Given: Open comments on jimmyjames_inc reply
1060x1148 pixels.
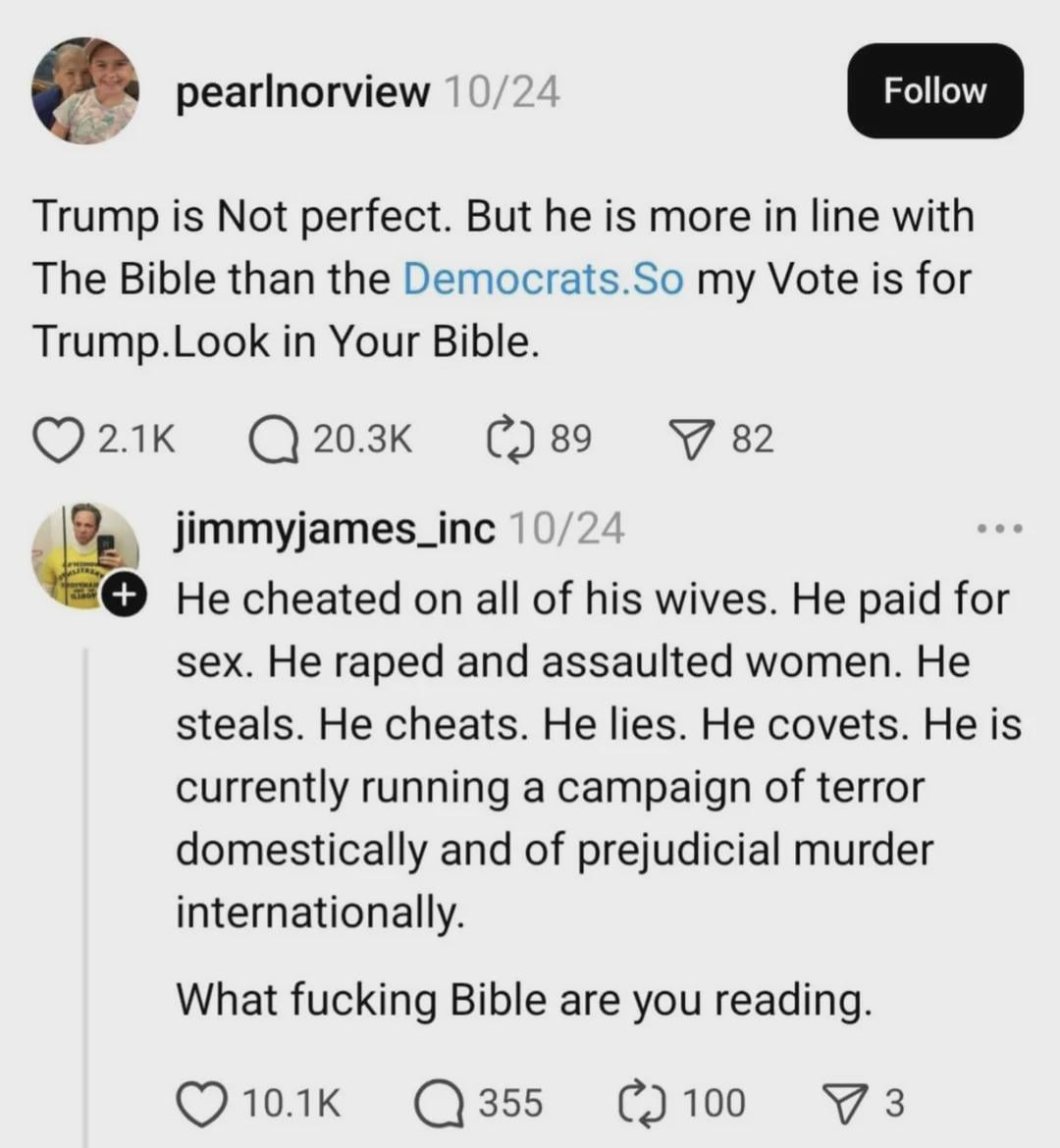Looking at the screenshot, I should [x=439, y=1103].
